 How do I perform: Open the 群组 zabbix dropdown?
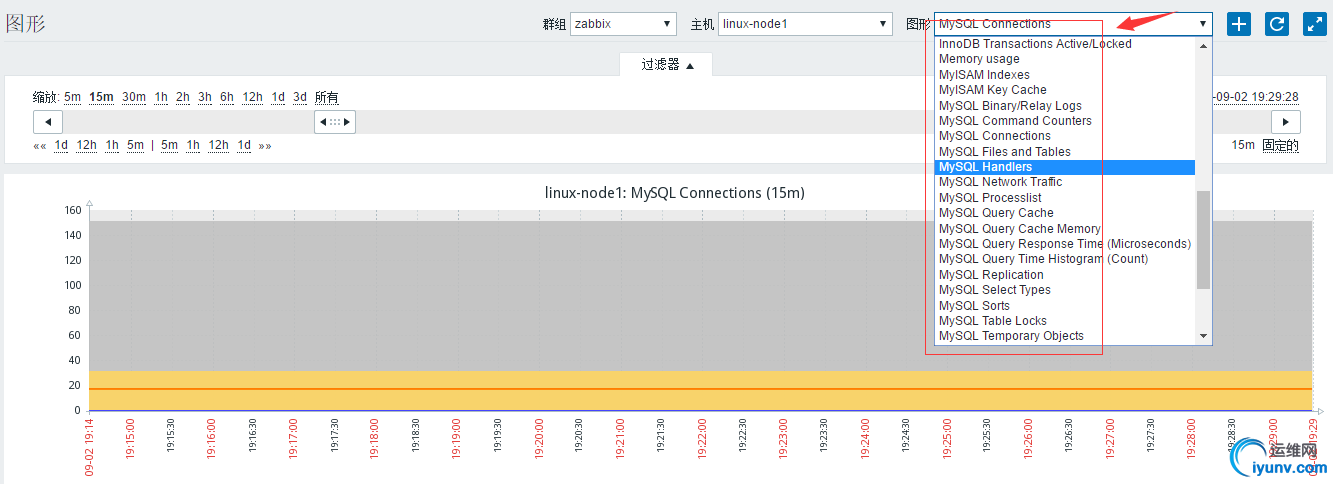coord(623,24)
